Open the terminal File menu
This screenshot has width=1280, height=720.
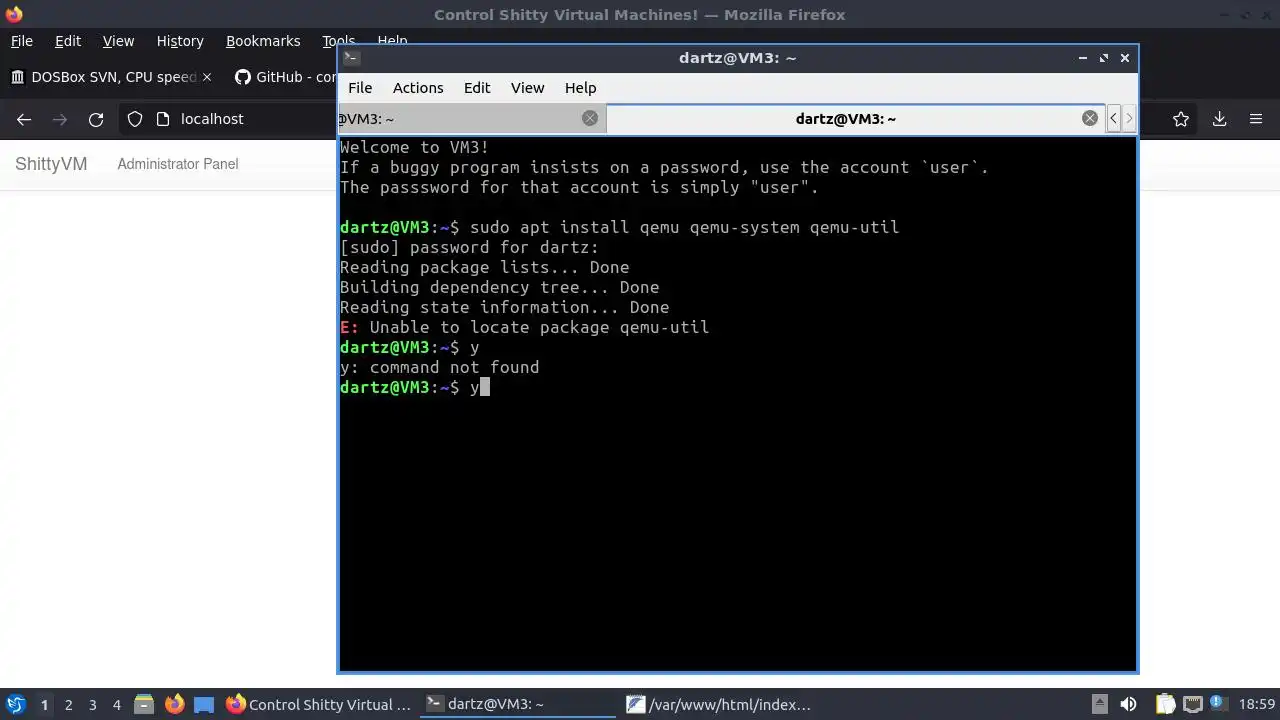pyautogui.click(x=360, y=88)
